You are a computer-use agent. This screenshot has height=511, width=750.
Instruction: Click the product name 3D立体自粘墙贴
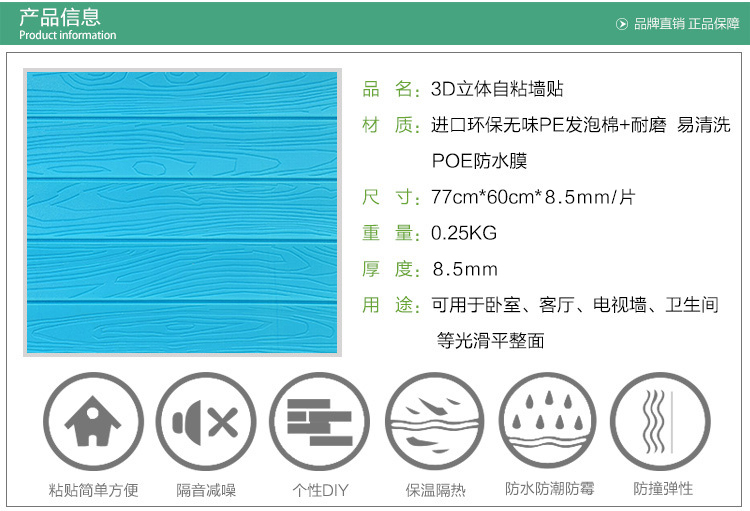(x=497, y=89)
